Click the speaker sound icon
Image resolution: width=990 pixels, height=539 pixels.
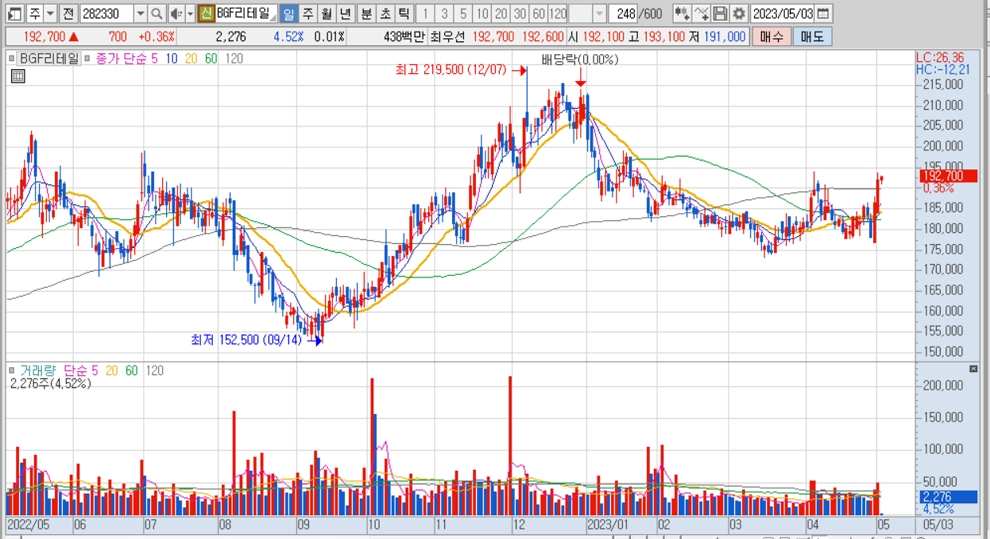(175, 14)
